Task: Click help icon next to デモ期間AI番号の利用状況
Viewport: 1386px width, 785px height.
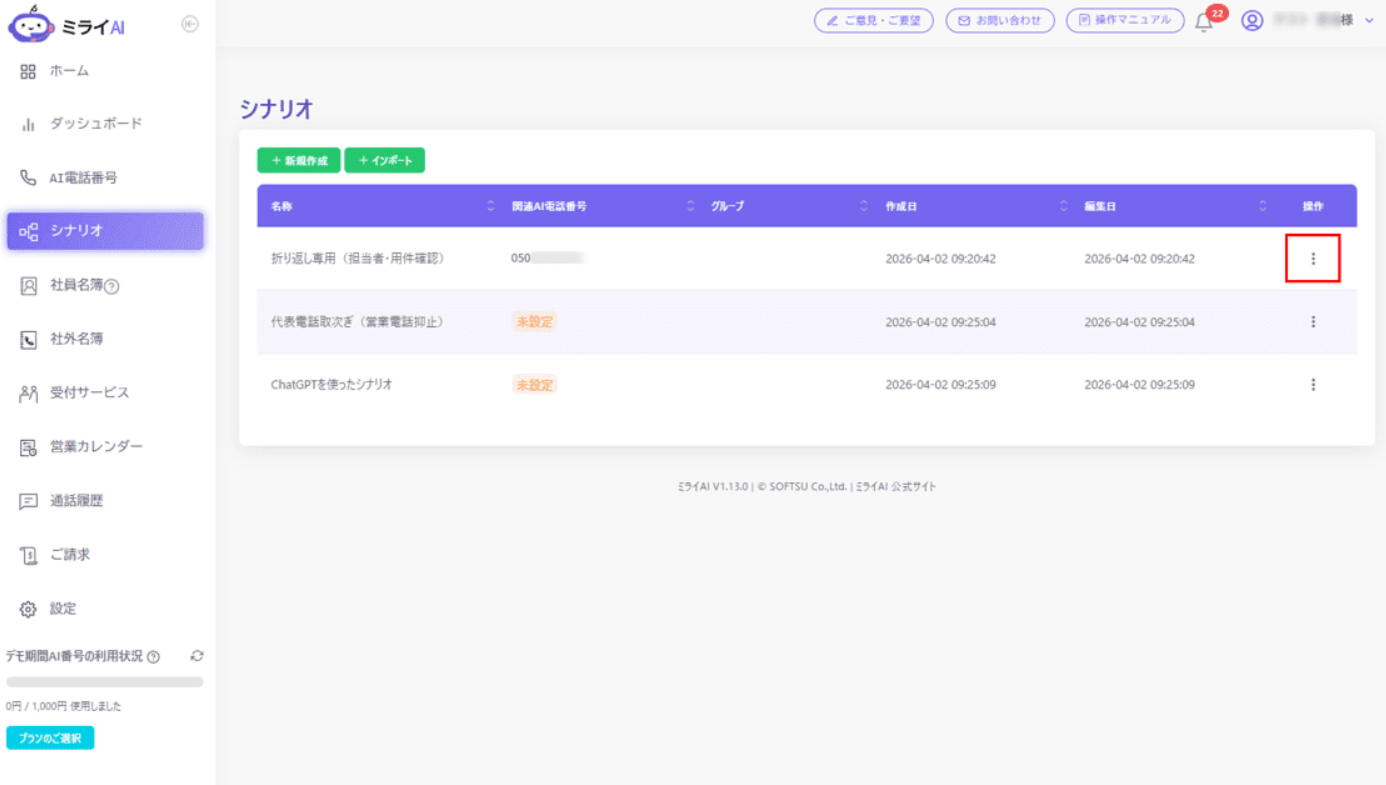Action: coord(154,657)
